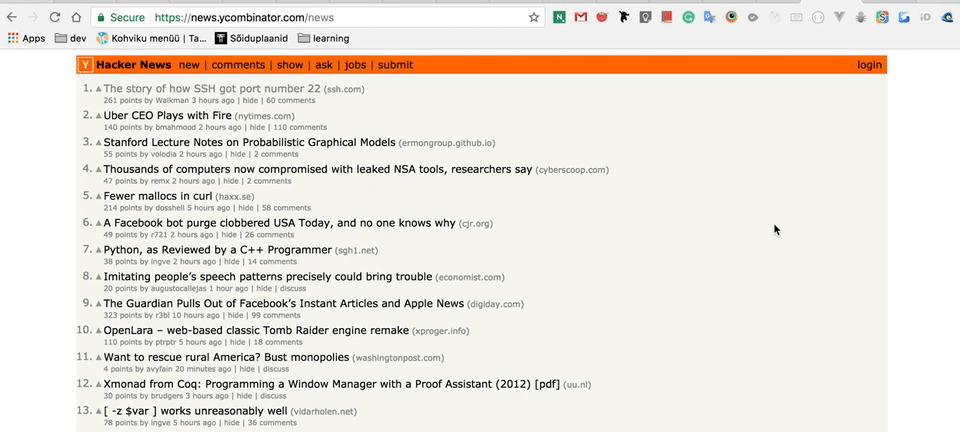Open the ask section in header
The width and height of the screenshot is (960, 432).
point(324,65)
